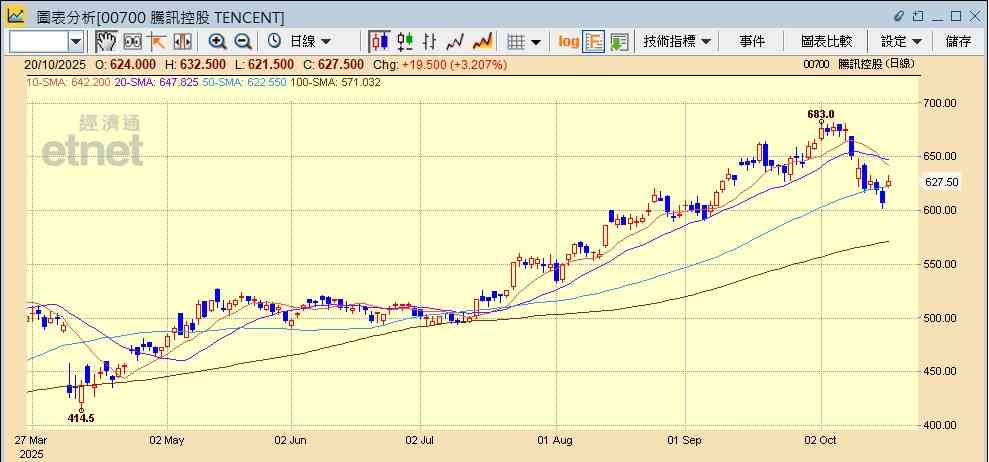989x462 pixels.
Task: Click the zoom out magnifier icon
Action: coord(242,41)
